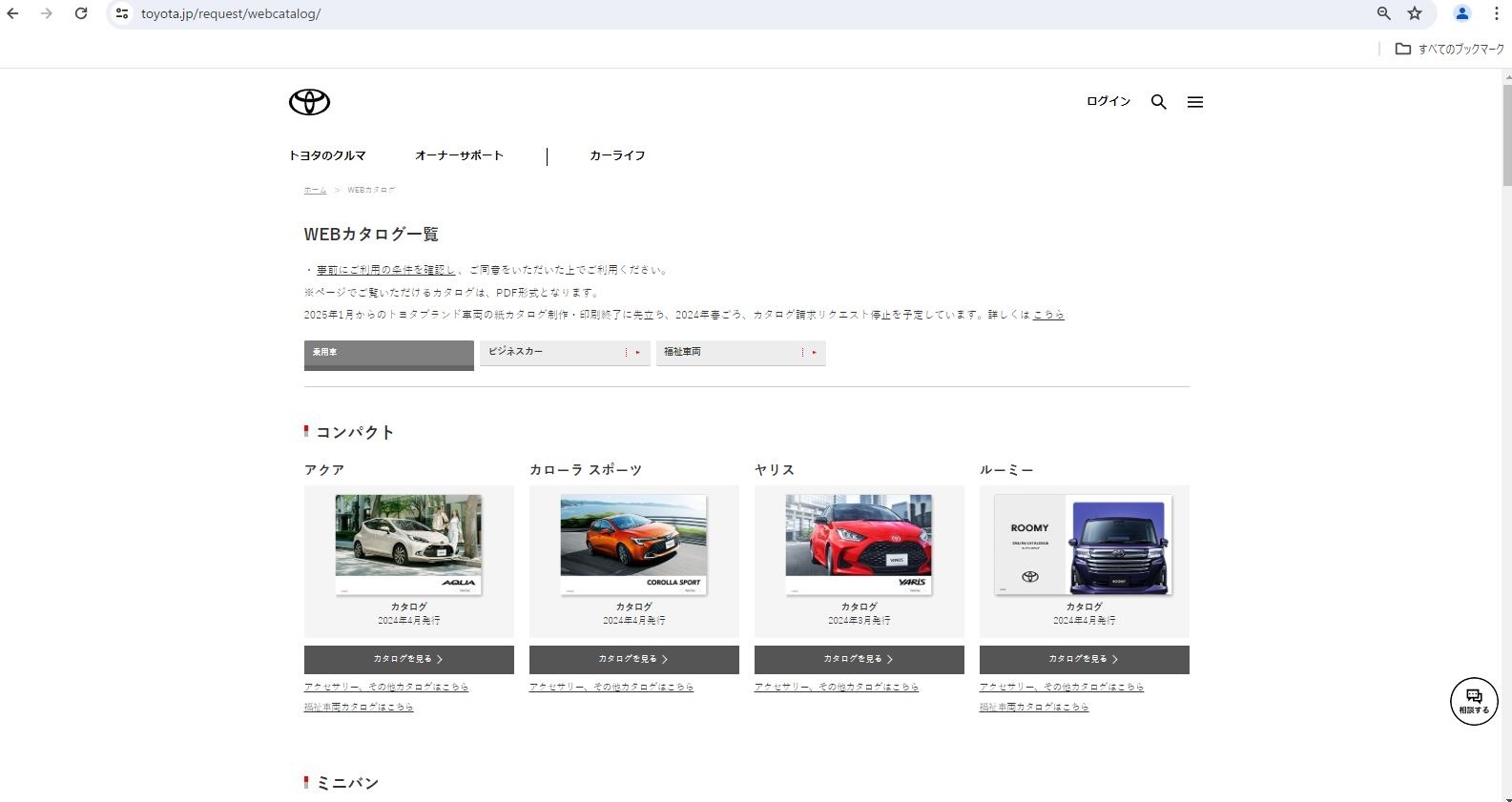1512x802 pixels.
Task: Open the 事前にご利用の条件を確認し link
Action: (386, 270)
